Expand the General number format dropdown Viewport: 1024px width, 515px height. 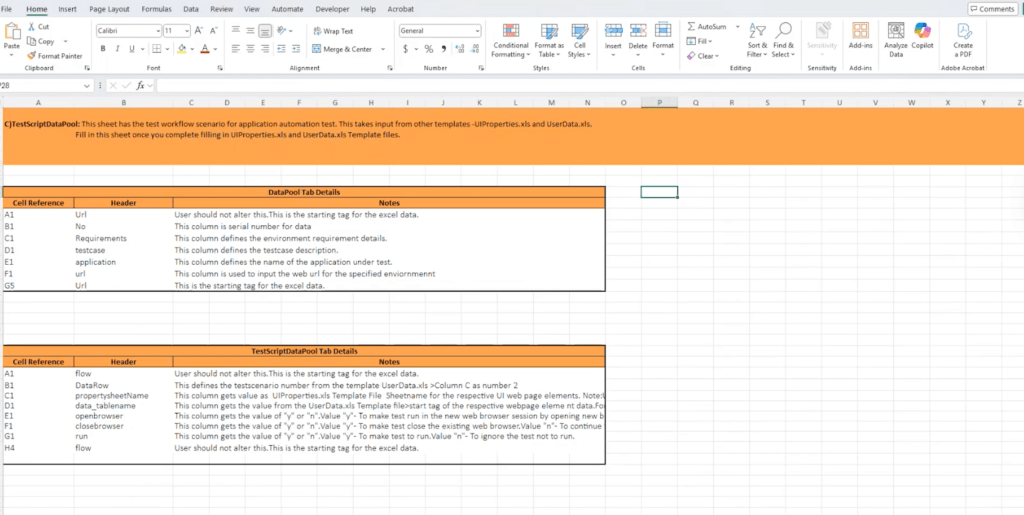pos(478,31)
